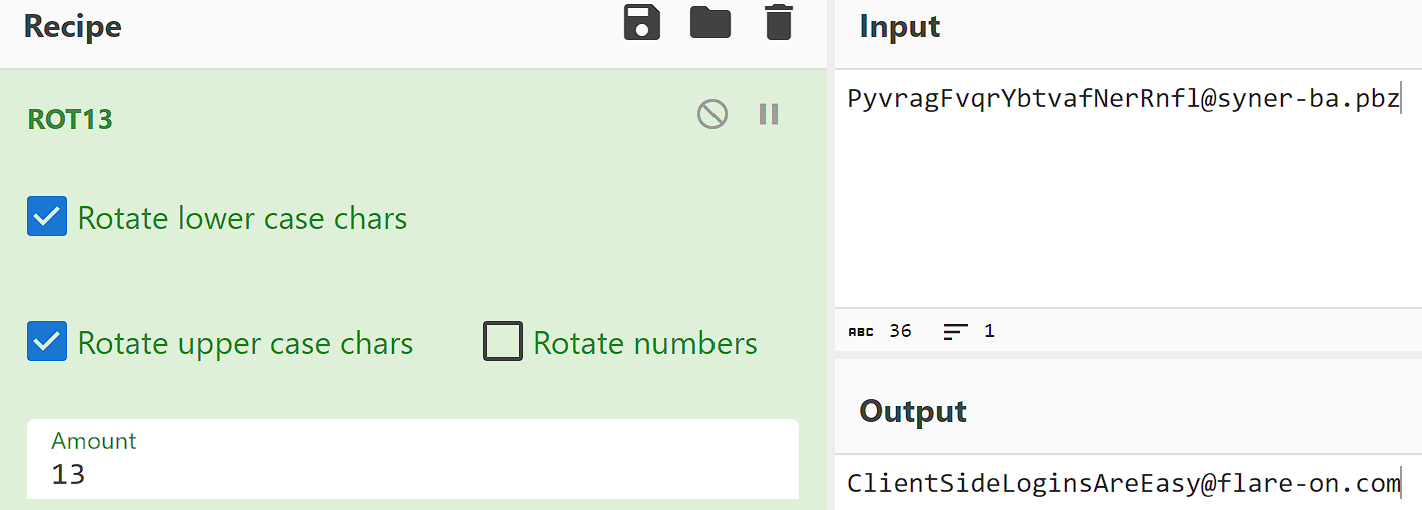Select the ROT13 operation title
Image resolution: width=1422 pixels, height=510 pixels.
[70, 120]
